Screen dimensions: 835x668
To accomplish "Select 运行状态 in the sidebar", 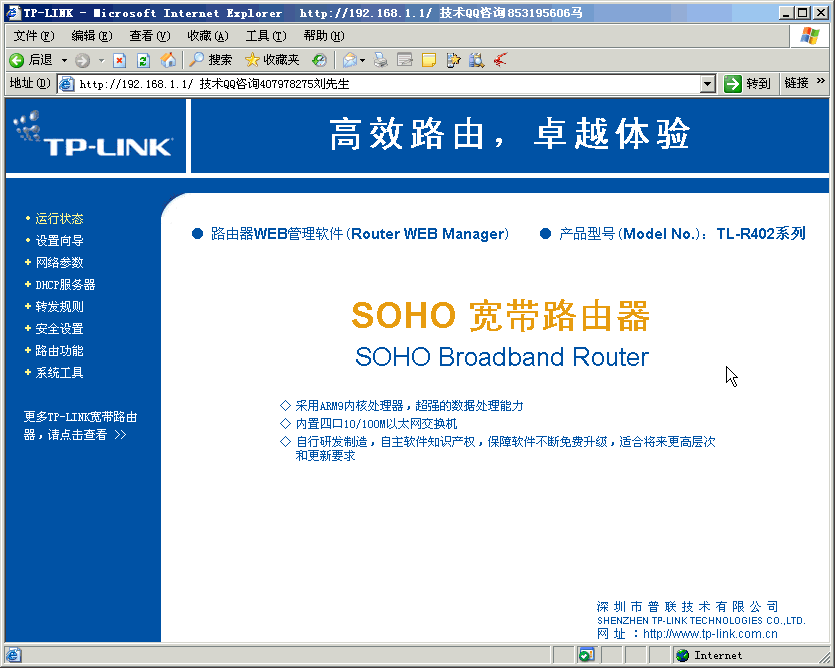I will click(x=59, y=219).
